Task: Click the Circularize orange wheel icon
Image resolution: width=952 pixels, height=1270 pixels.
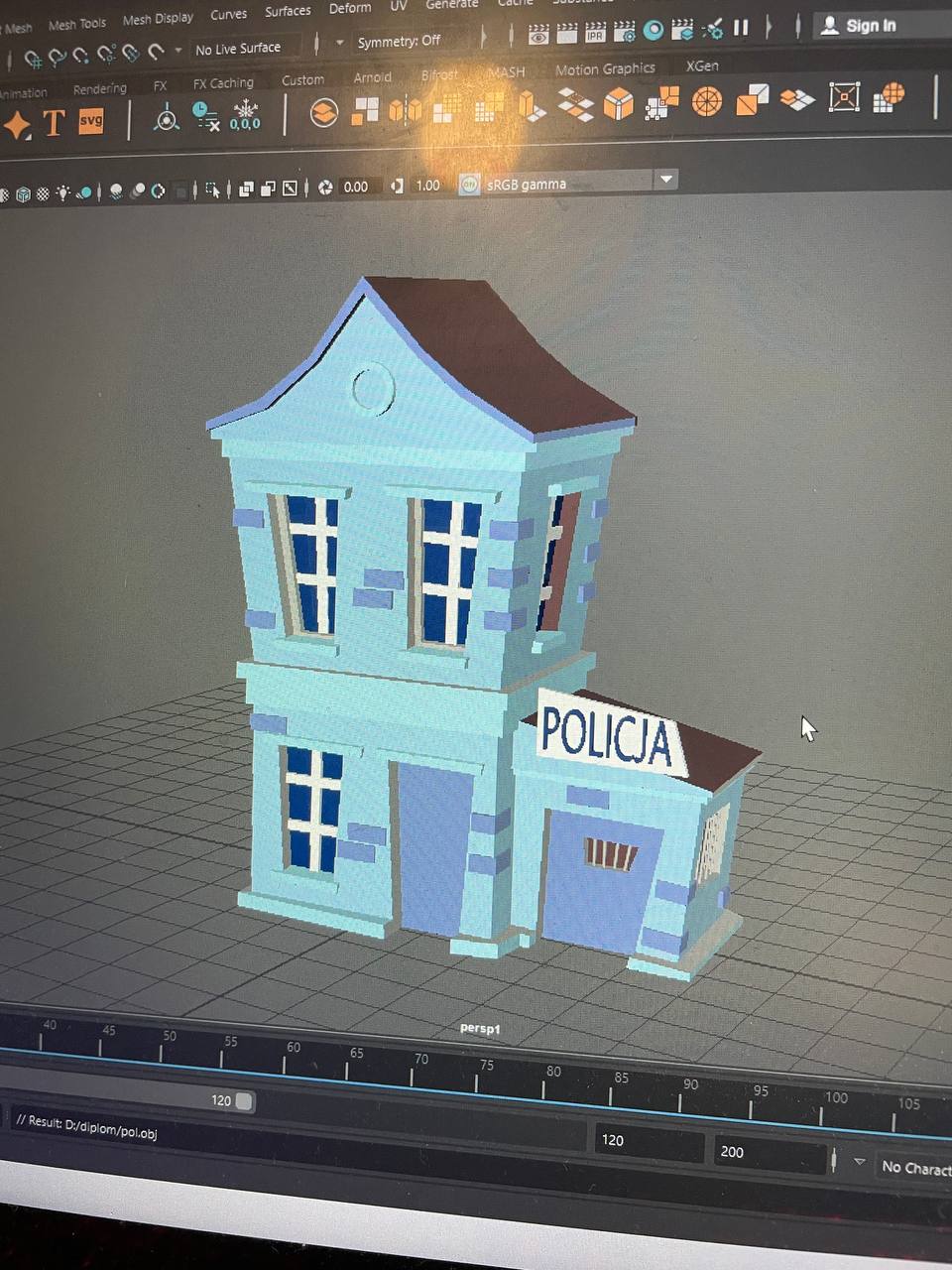Action: 706,100
